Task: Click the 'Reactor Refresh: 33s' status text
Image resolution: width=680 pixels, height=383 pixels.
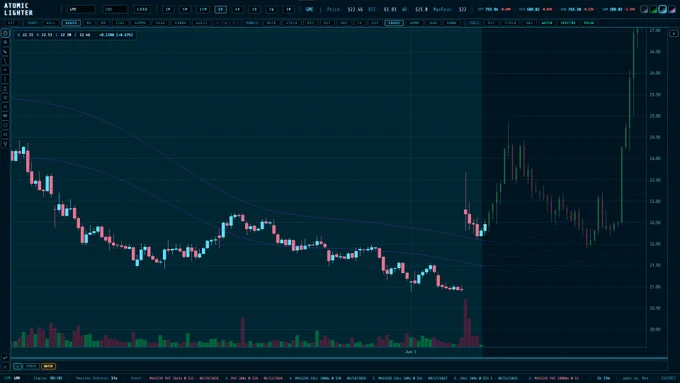Action: (x=97, y=378)
